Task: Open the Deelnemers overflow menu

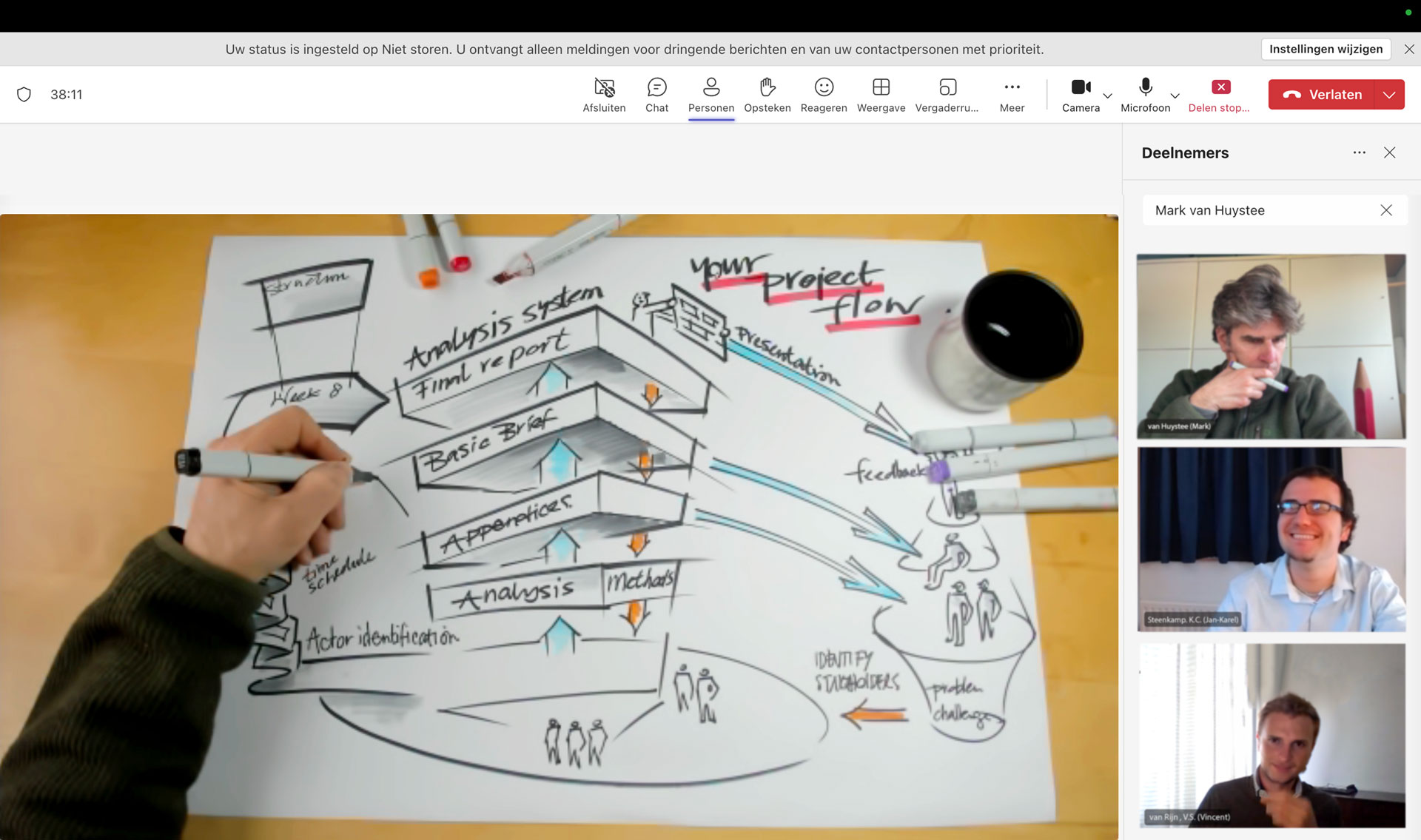Action: pyautogui.click(x=1359, y=152)
